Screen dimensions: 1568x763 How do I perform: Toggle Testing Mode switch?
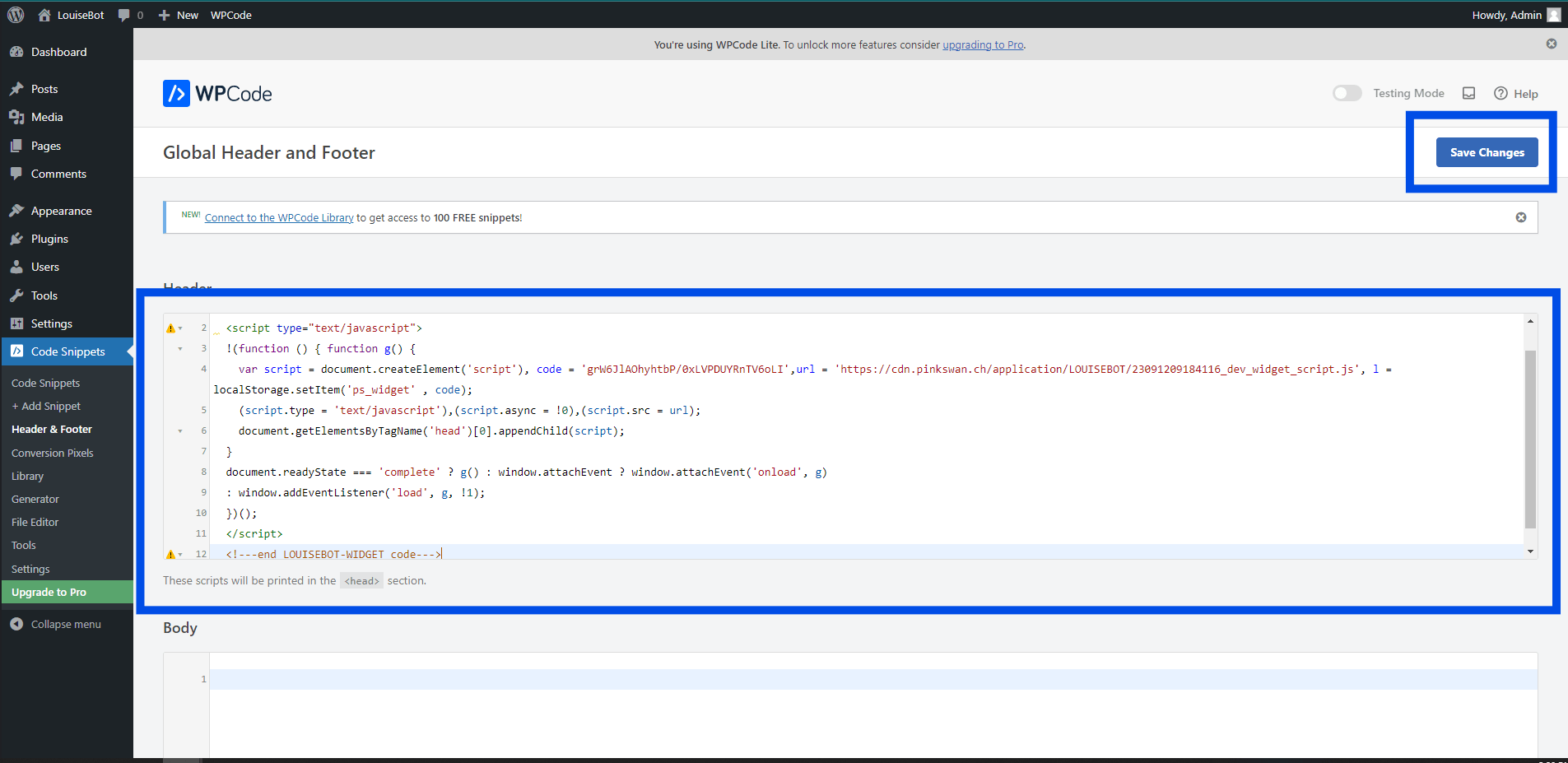1347,93
